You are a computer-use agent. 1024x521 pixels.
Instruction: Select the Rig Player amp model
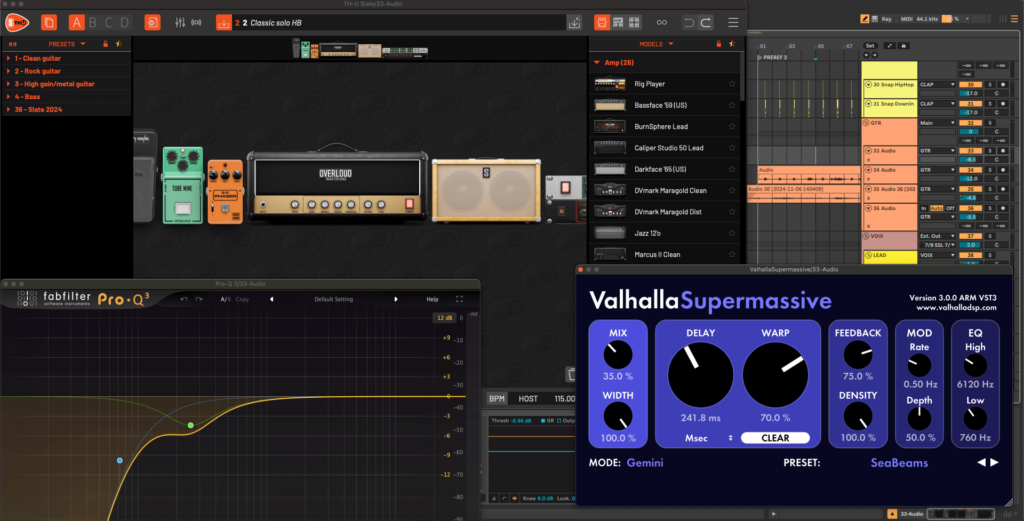(665, 84)
